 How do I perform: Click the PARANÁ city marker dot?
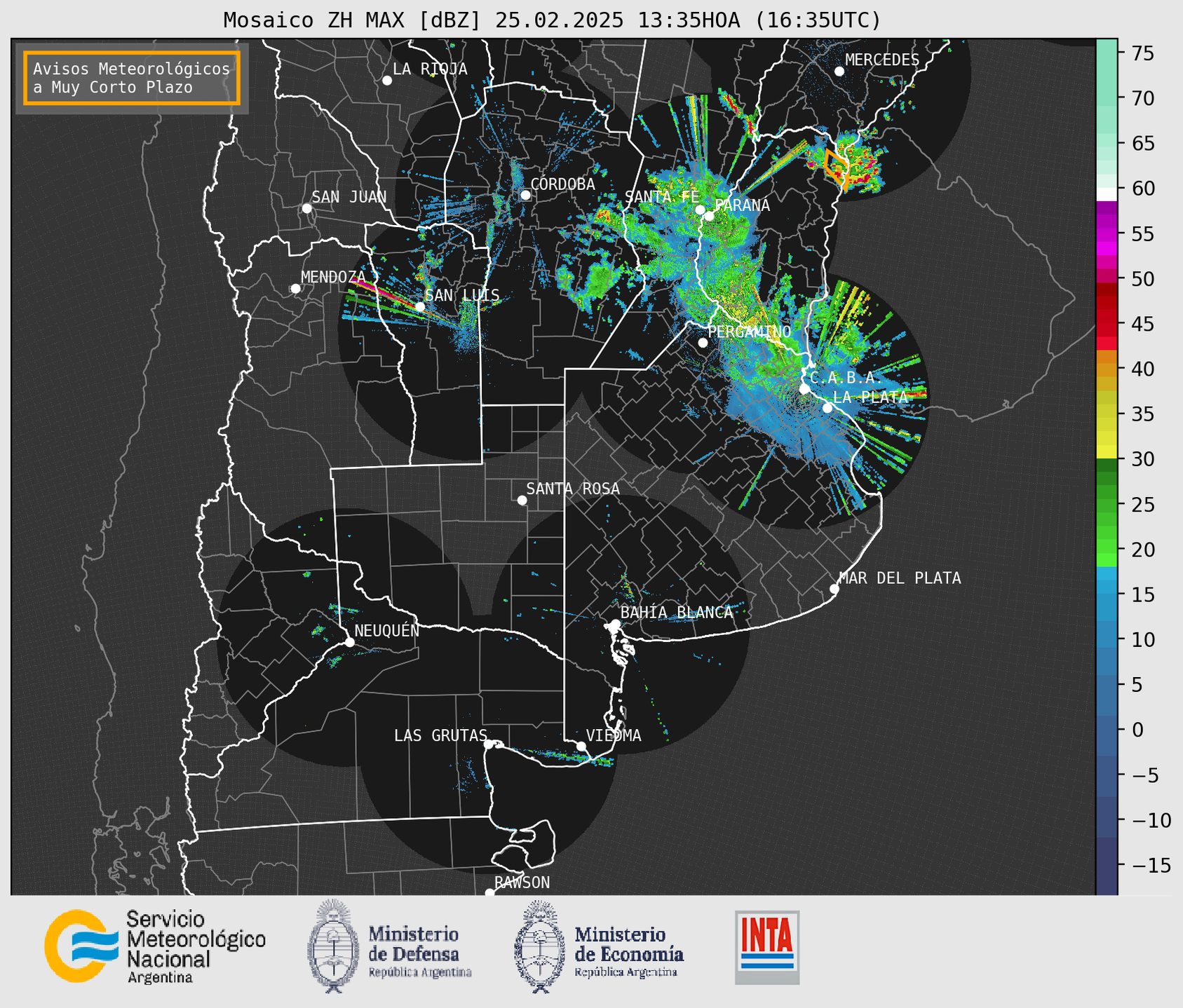tap(709, 216)
